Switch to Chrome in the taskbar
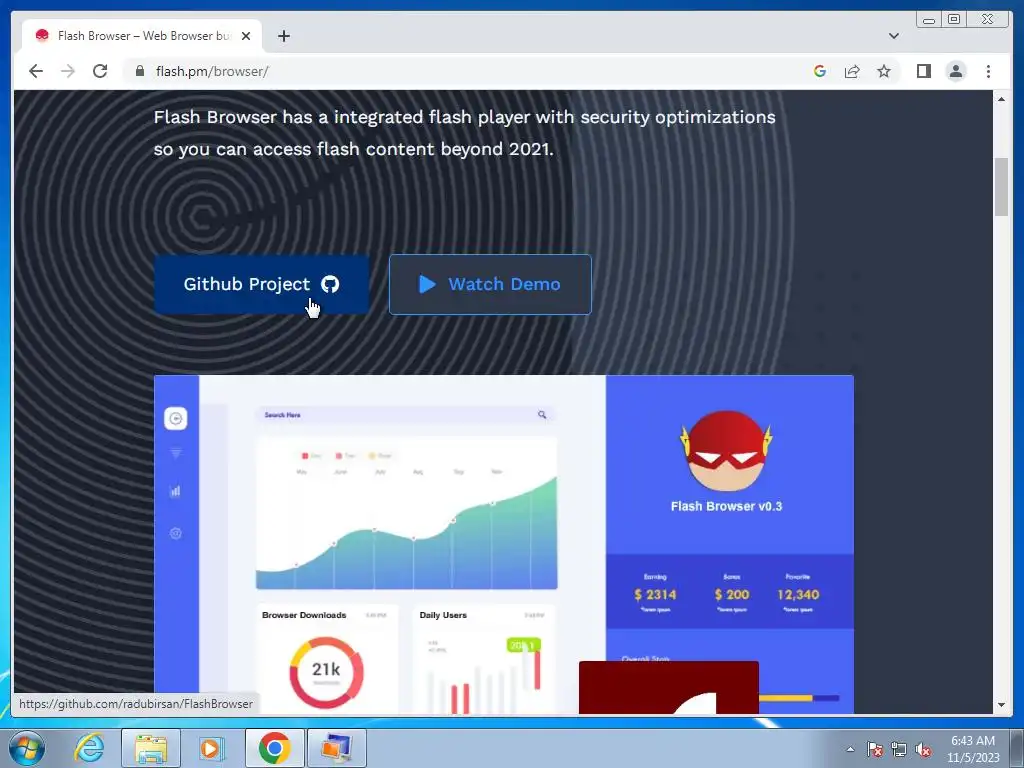This screenshot has height=768, width=1024. [x=274, y=748]
